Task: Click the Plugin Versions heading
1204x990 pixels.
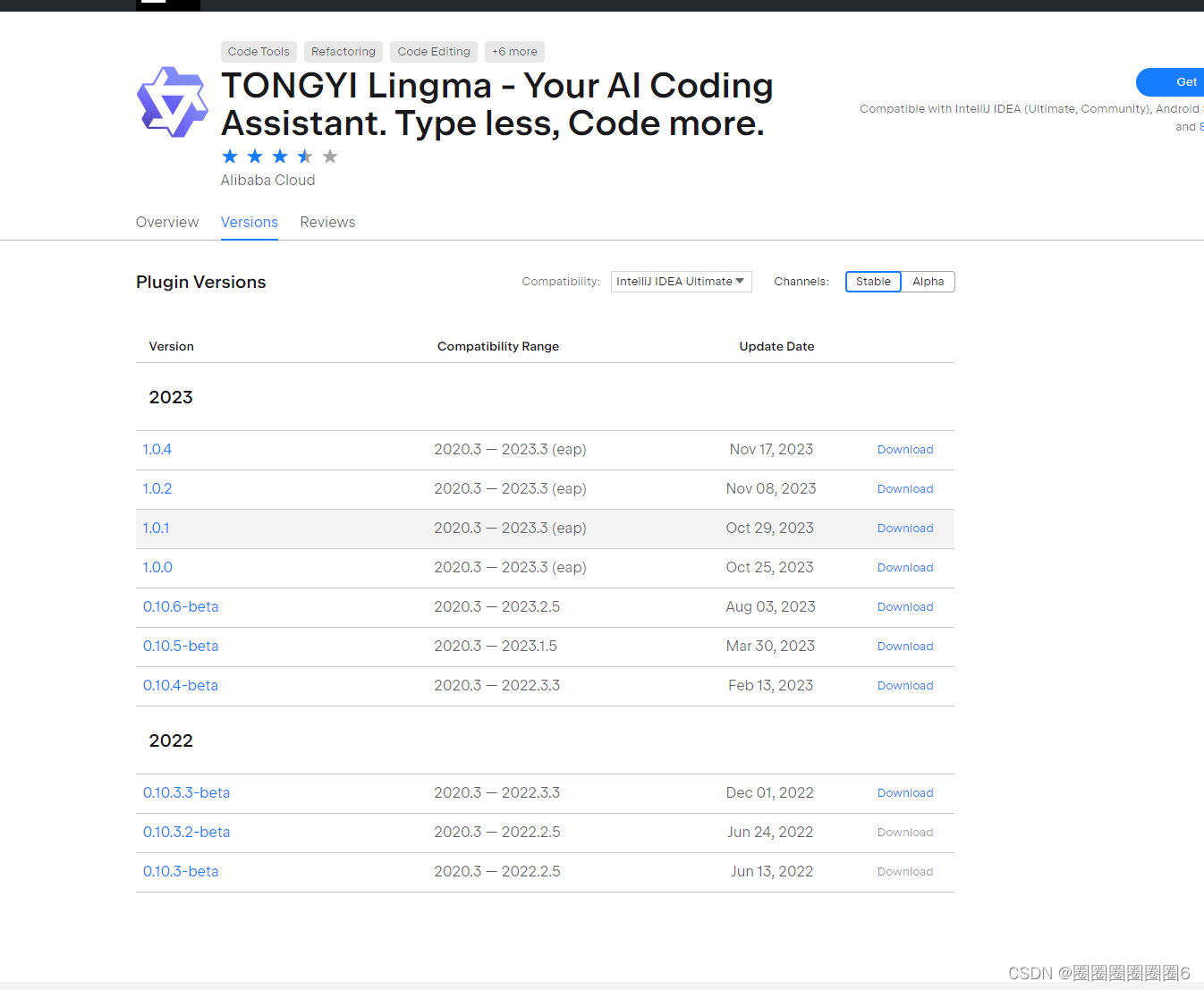Action: point(201,283)
